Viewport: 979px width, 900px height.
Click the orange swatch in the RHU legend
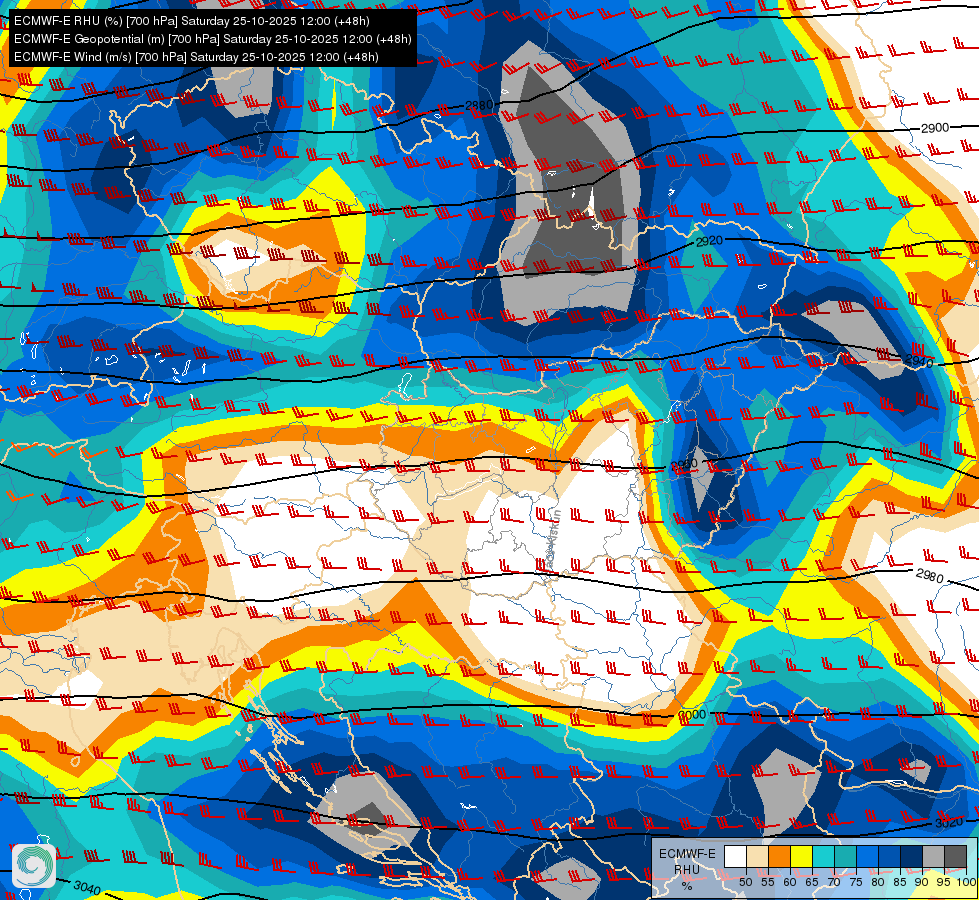pos(780,857)
